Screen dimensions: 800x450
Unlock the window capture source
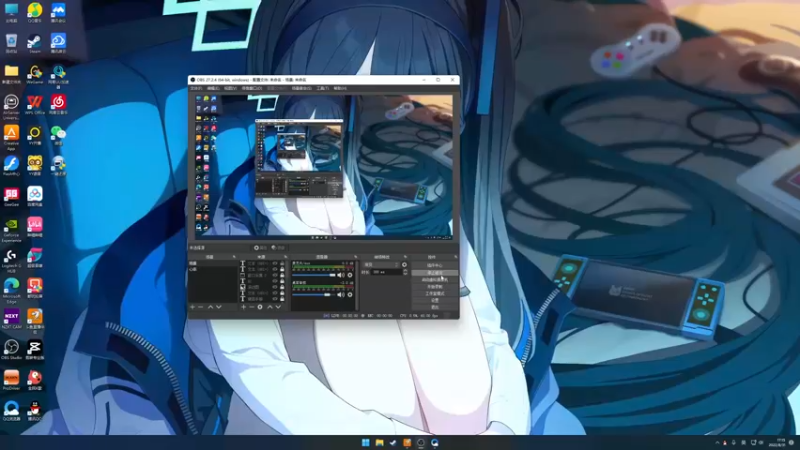(282, 275)
